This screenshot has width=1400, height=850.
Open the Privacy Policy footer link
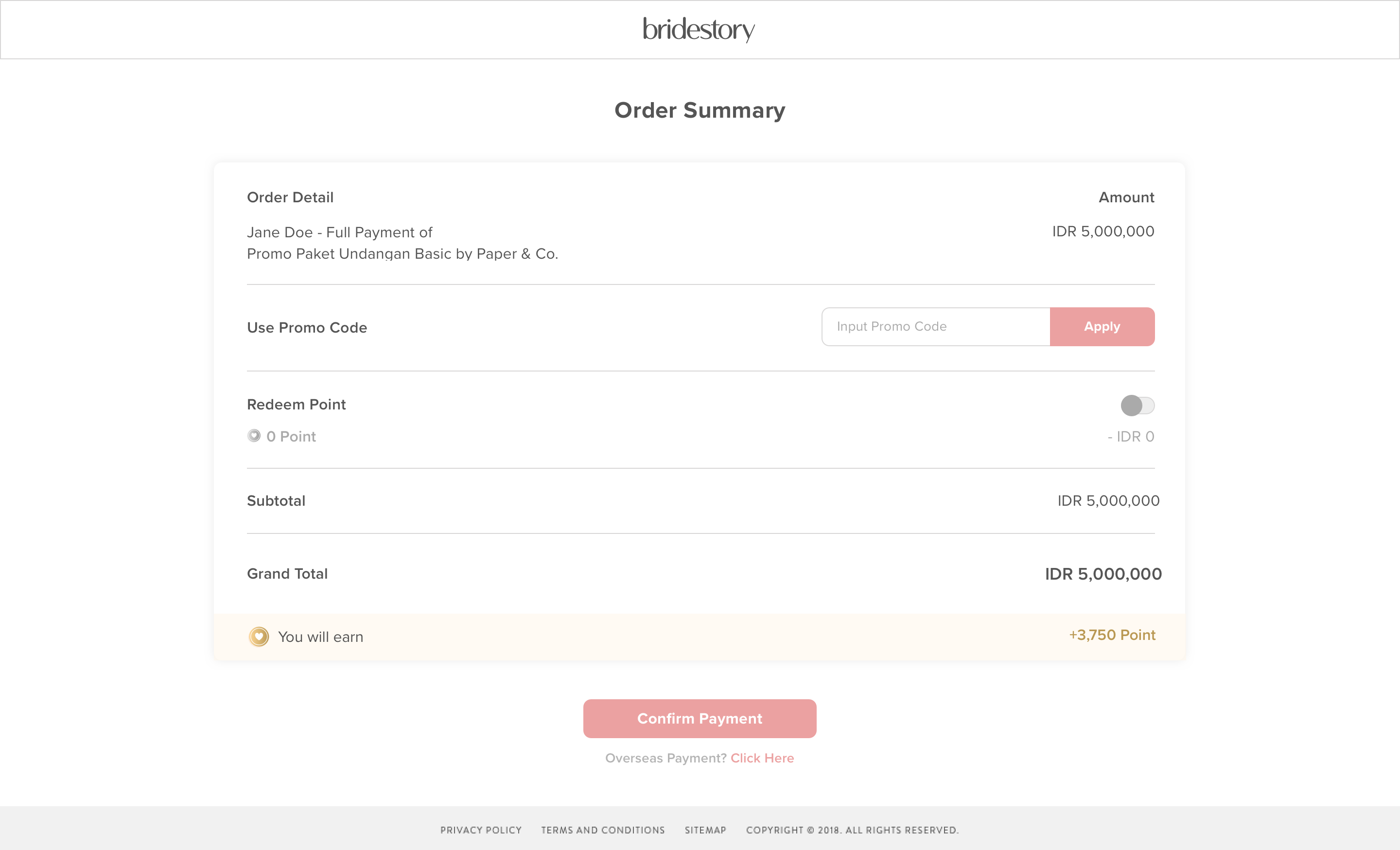tap(481, 830)
